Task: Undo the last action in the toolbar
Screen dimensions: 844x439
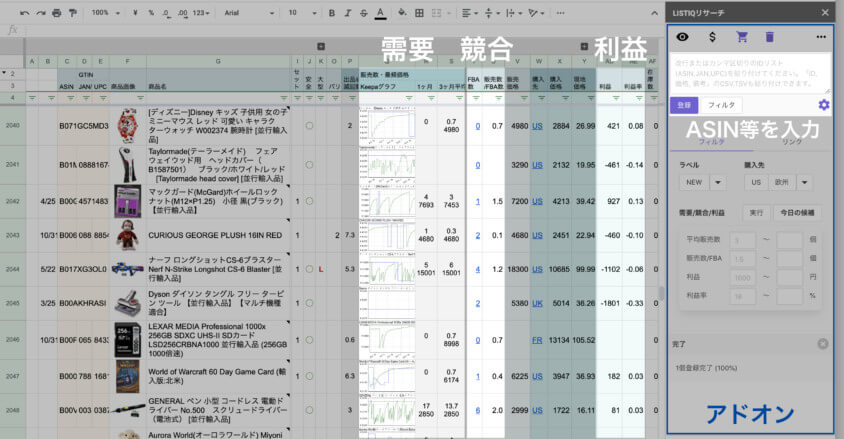Action: coord(24,13)
